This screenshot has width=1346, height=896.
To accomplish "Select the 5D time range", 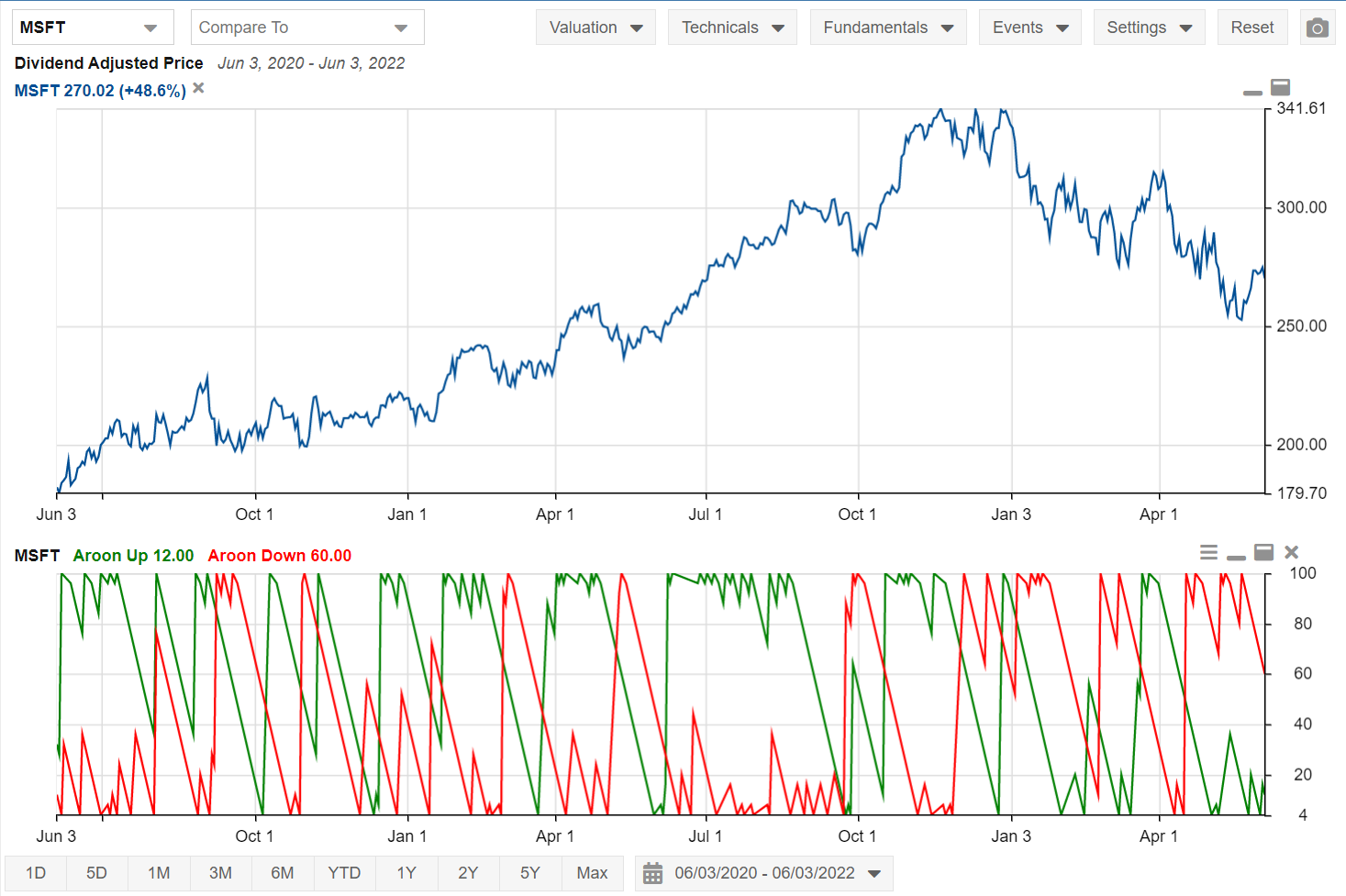I will [97, 873].
